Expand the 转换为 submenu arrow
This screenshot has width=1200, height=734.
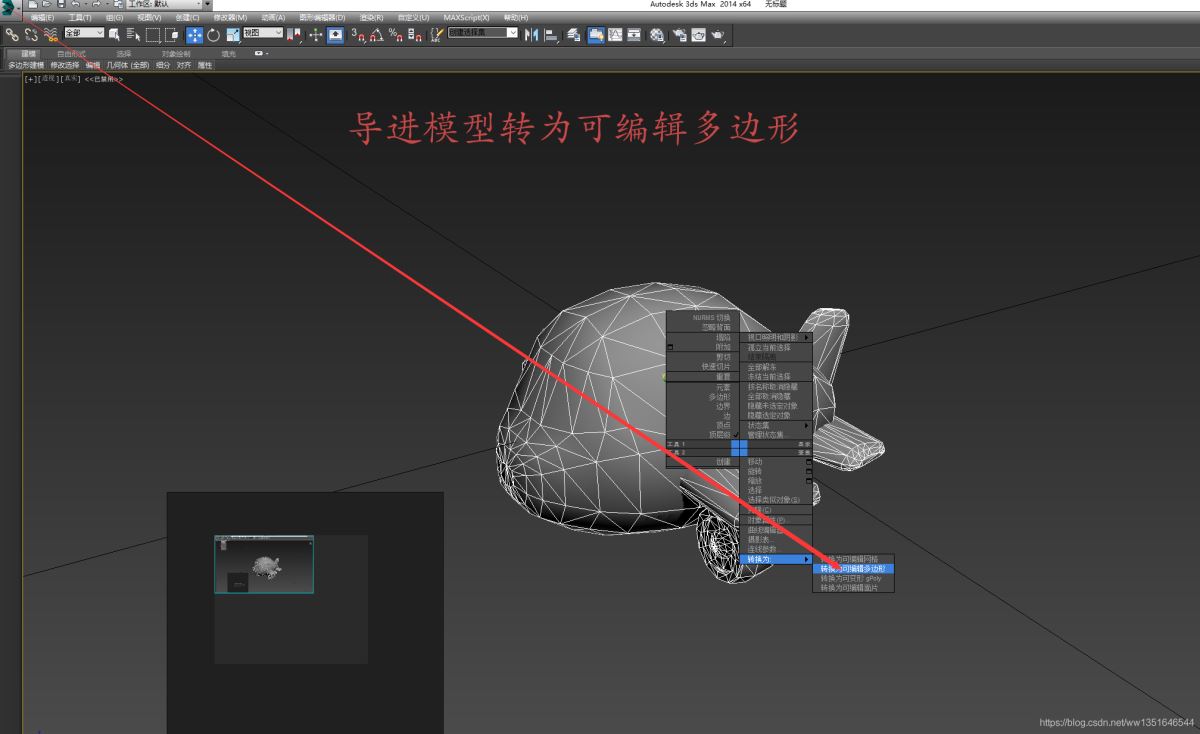point(806,560)
